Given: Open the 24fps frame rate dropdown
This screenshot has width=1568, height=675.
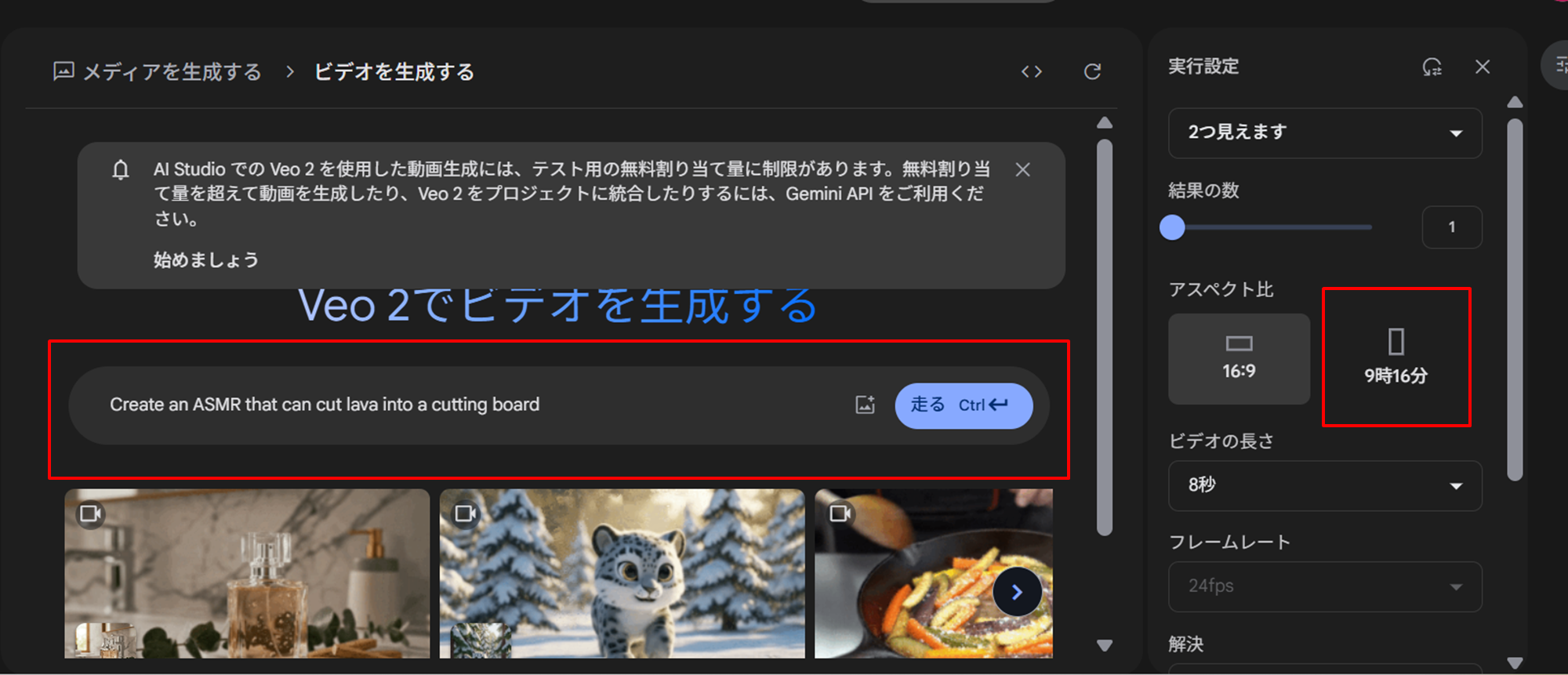Looking at the screenshot, I should pyautogui.click(x=1325, y=586).
